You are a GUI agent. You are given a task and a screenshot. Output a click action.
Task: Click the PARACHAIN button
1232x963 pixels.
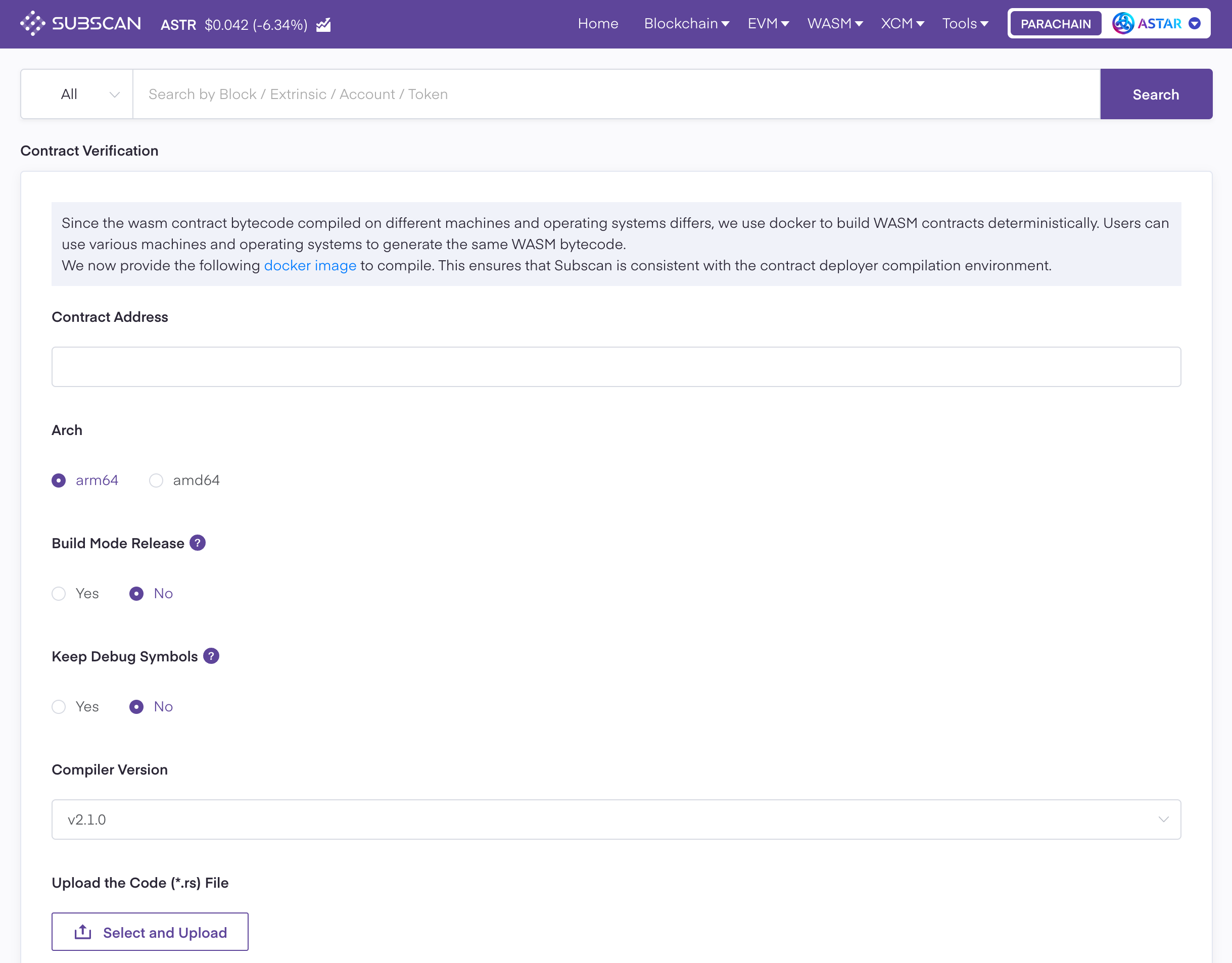[x=1055, y=23]
